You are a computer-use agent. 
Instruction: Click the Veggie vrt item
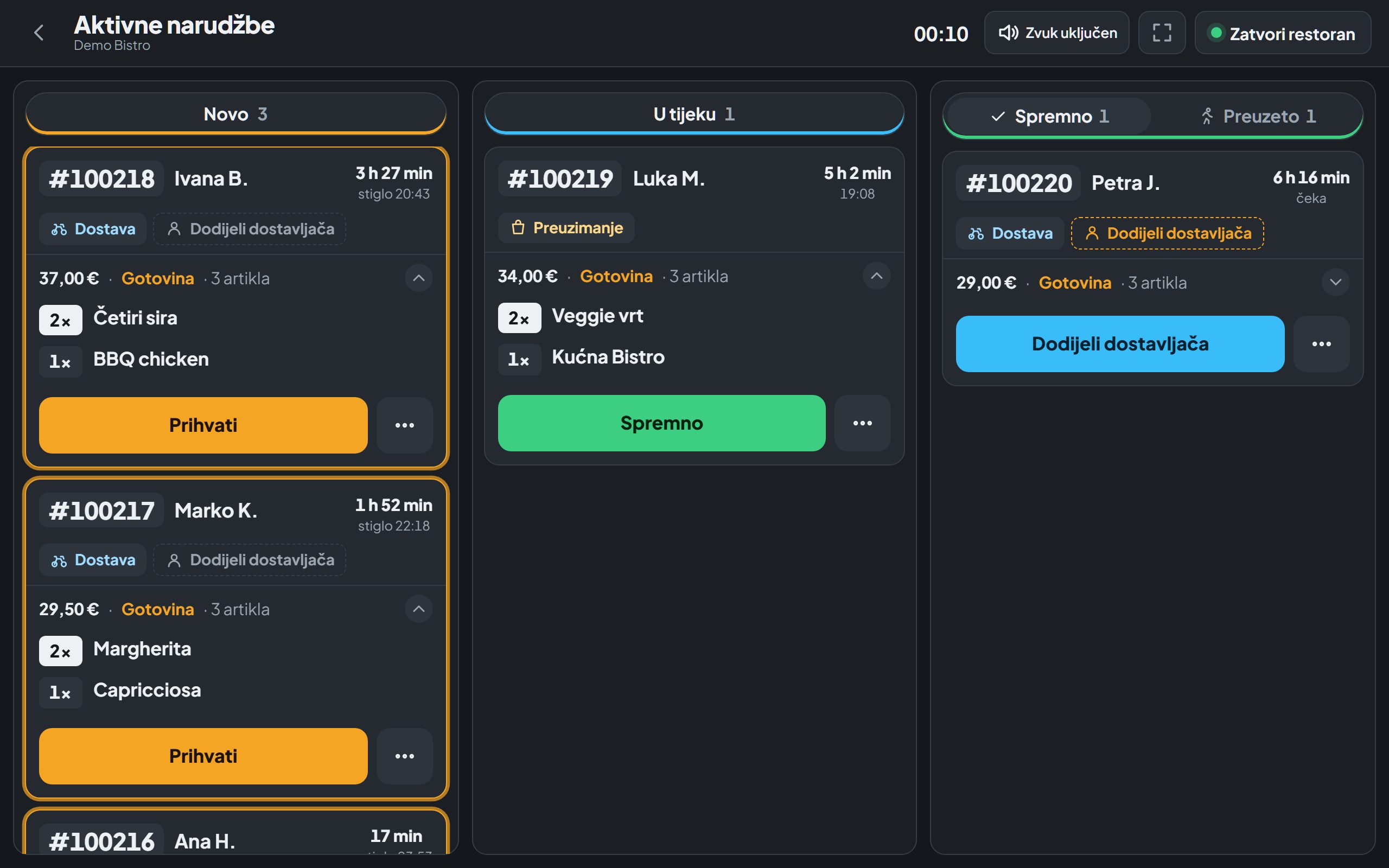click(x=597, y=315)
